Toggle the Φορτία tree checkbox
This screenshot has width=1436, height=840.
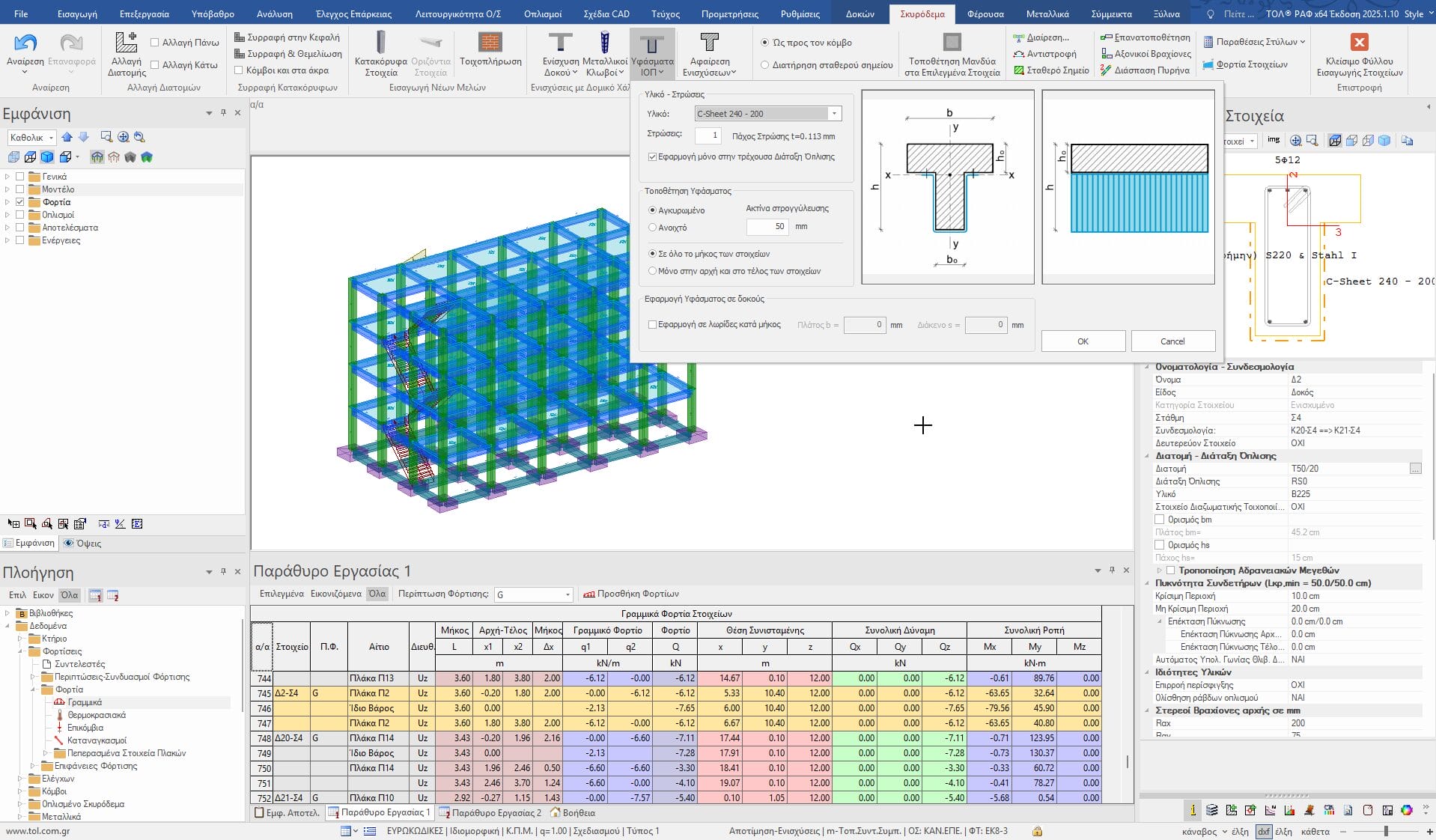click(x=20, y=202)
